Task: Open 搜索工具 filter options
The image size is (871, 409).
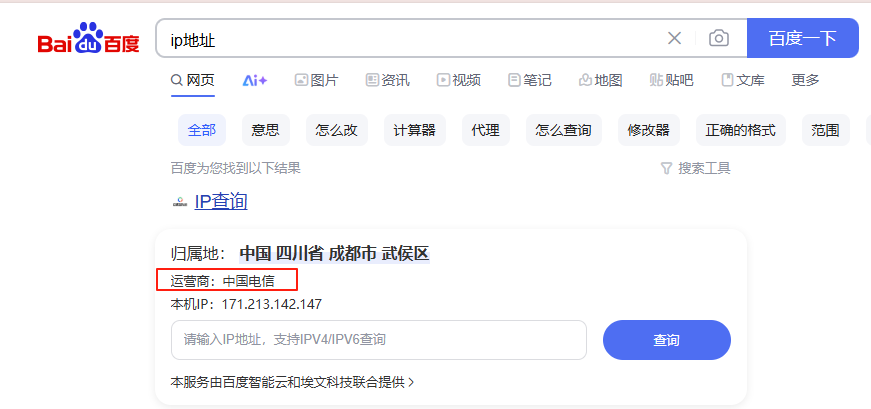Action: coord(695,168)
